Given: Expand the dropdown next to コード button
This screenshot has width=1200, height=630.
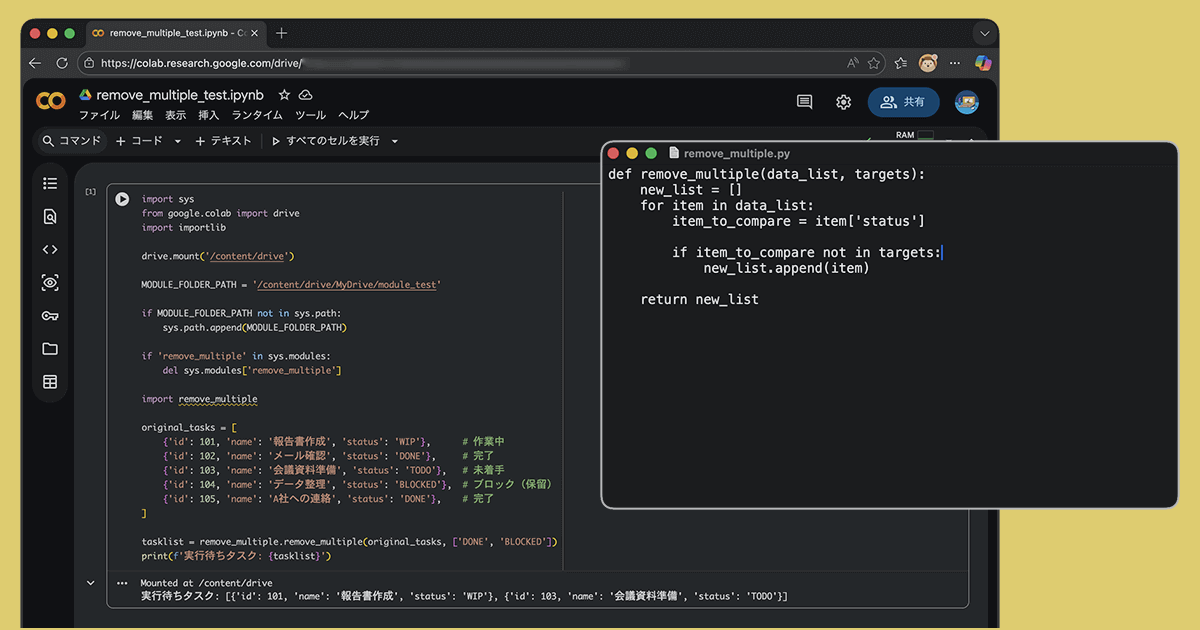Looking at the screenshot, I should (x=176, y=141).
